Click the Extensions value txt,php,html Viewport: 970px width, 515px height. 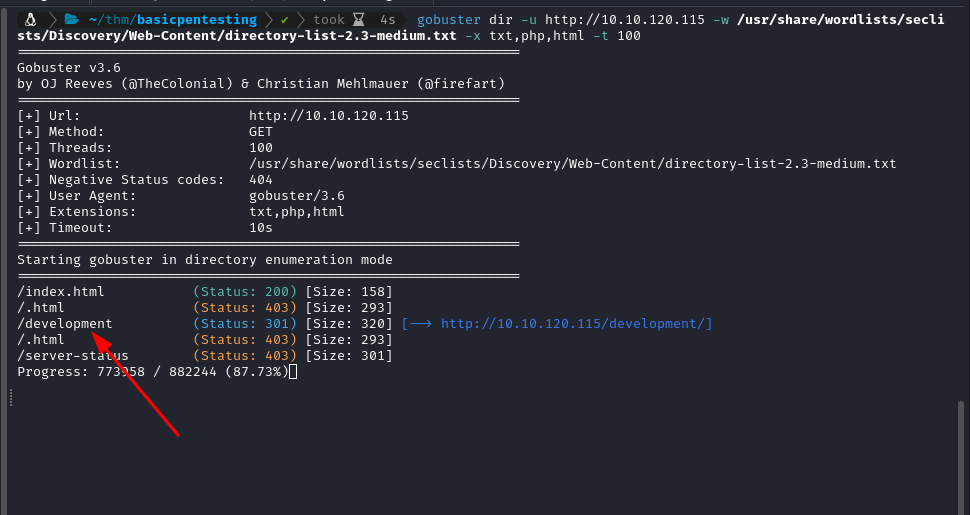pos(296,212)
